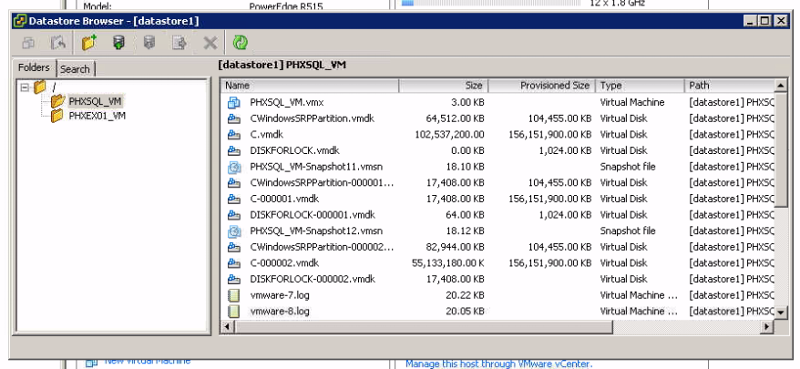Sort by the Path column header
This screenshot has height=369, width=800.
coord(730,85)
